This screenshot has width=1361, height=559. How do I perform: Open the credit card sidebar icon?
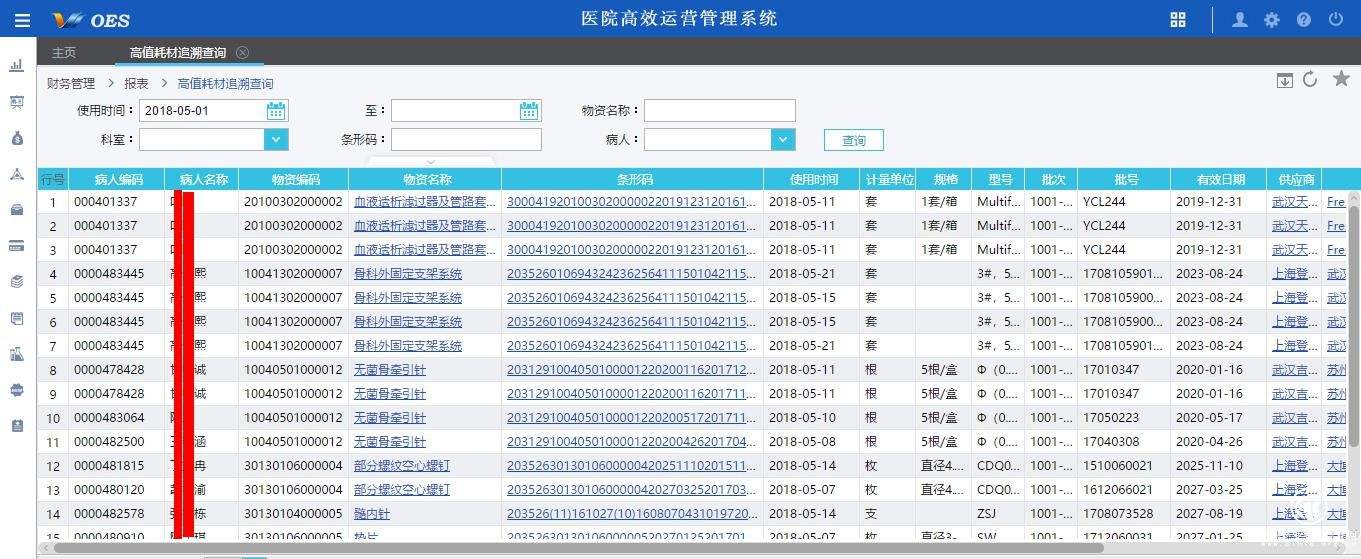(x=16, y=246)
